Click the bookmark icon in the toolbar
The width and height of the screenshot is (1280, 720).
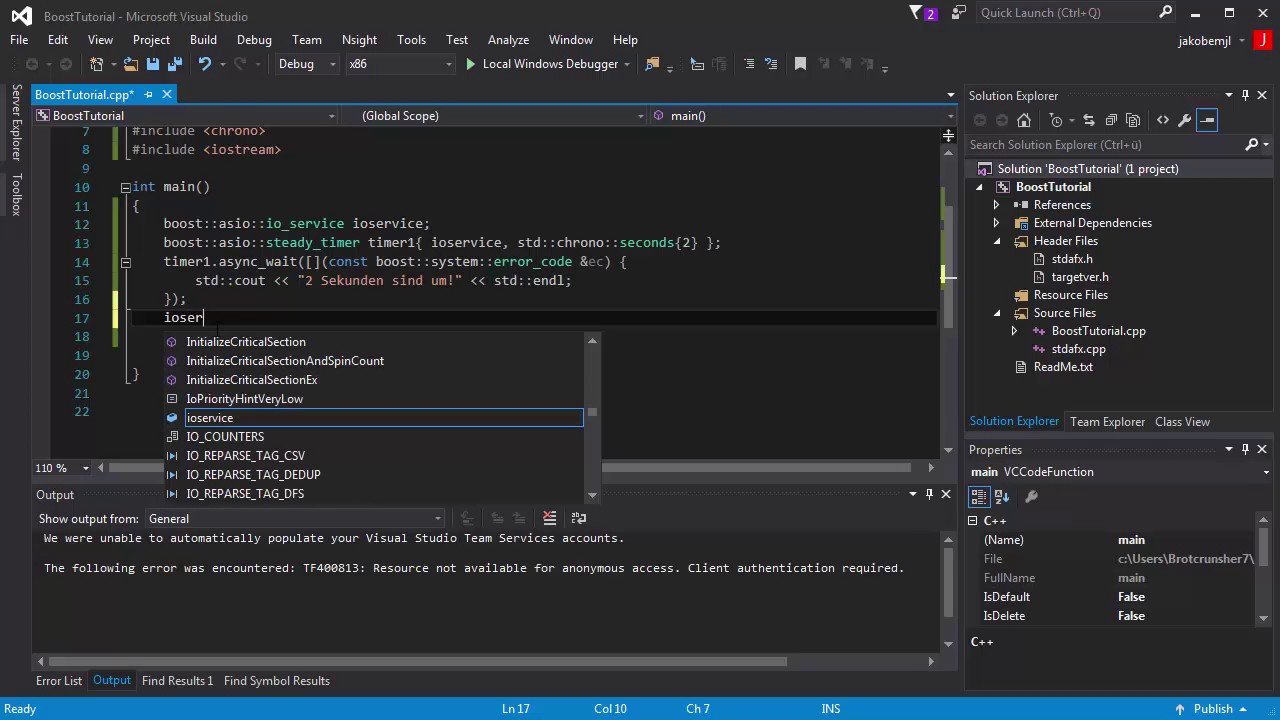click(x=800, y=64)
